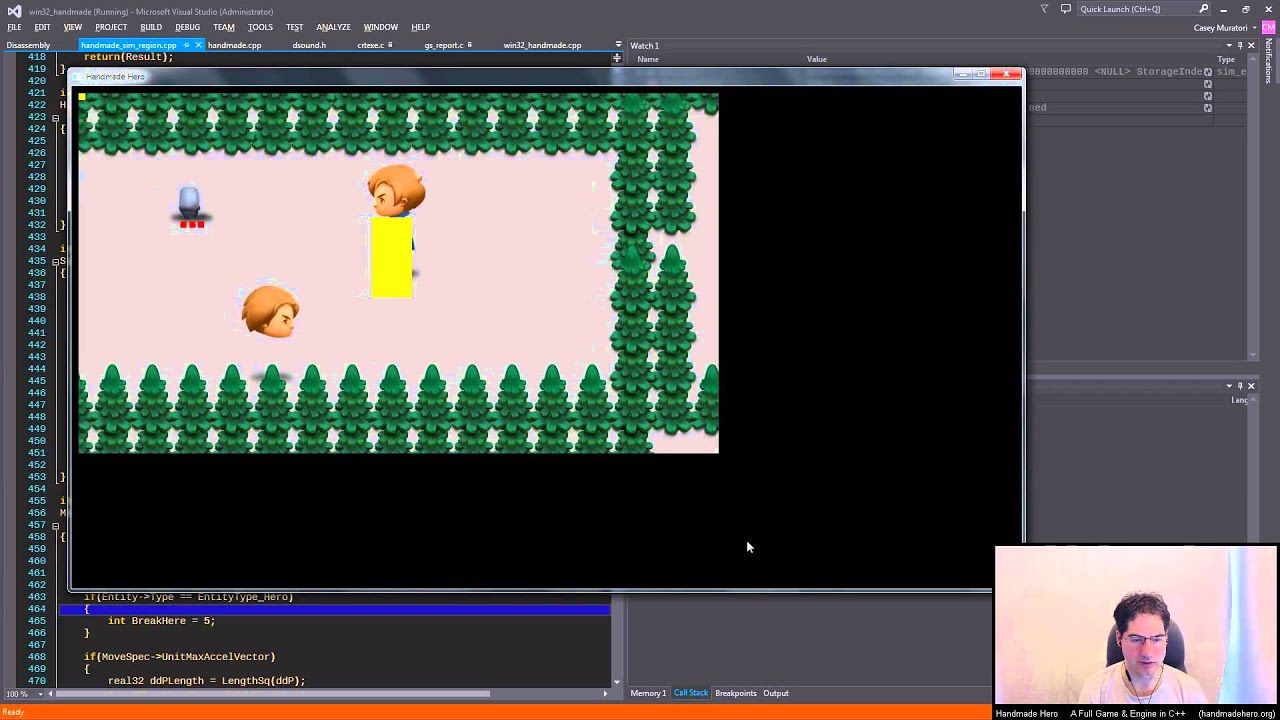Pin the handmade_sim_region.cpp tab
This screenshot has height=720, width=1280.
coord(186,45)
